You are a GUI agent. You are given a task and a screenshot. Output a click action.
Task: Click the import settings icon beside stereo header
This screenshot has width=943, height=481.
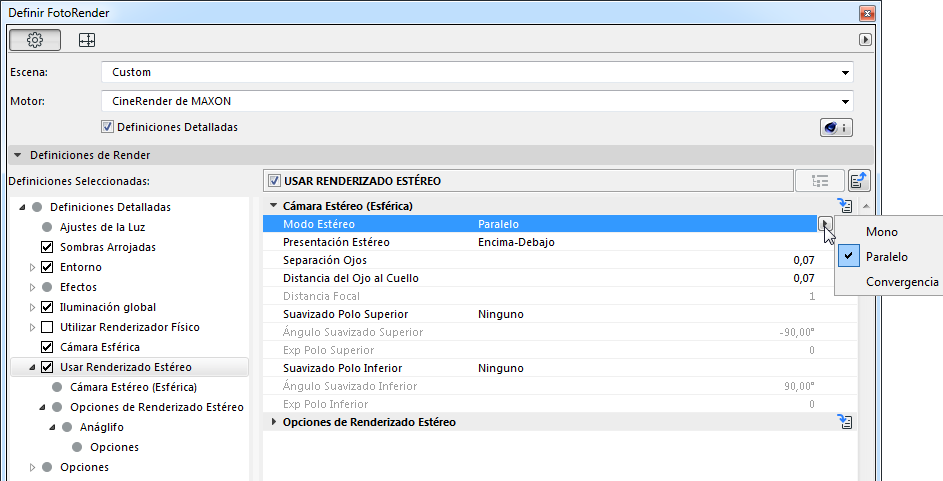(859, 181)
